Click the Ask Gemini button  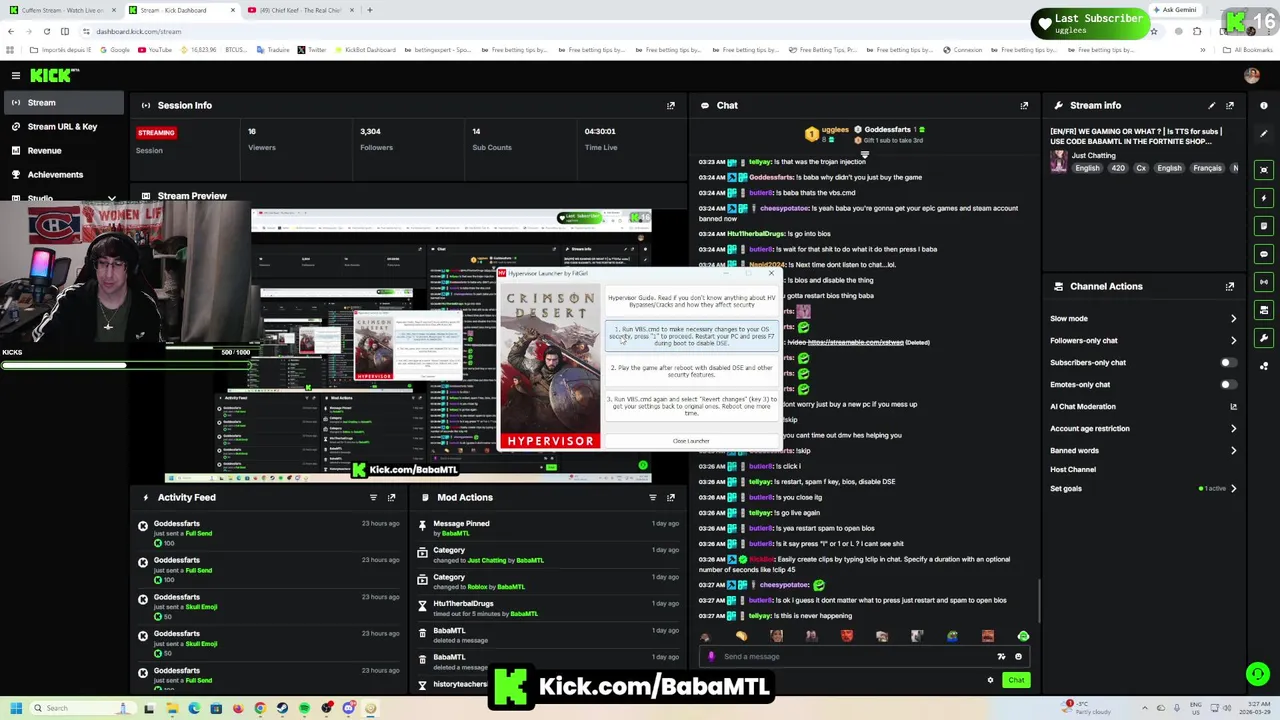[x=1175, y=10]
